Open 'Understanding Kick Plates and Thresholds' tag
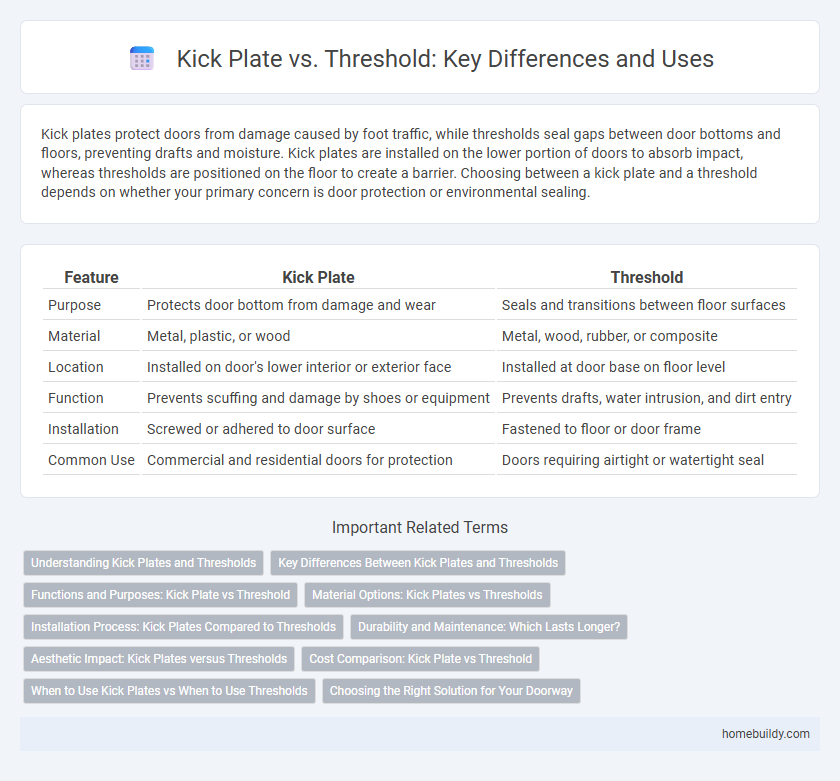 [143, 563]
